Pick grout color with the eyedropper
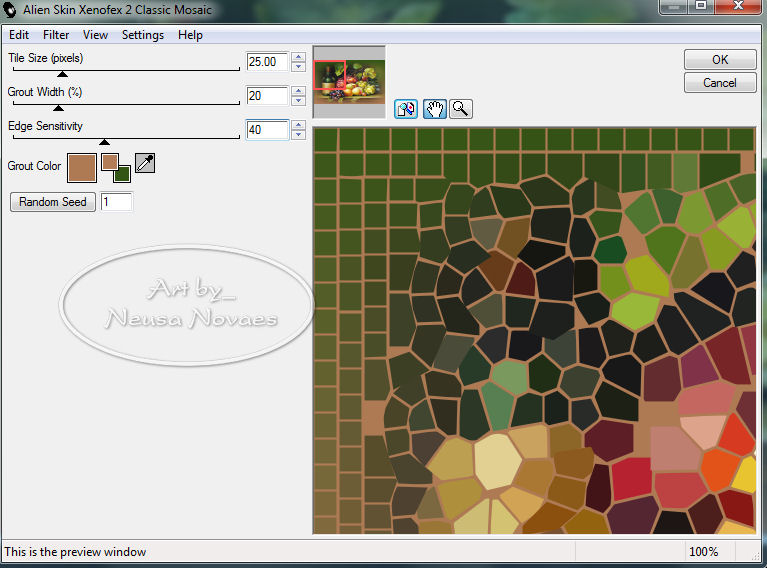 145,163
